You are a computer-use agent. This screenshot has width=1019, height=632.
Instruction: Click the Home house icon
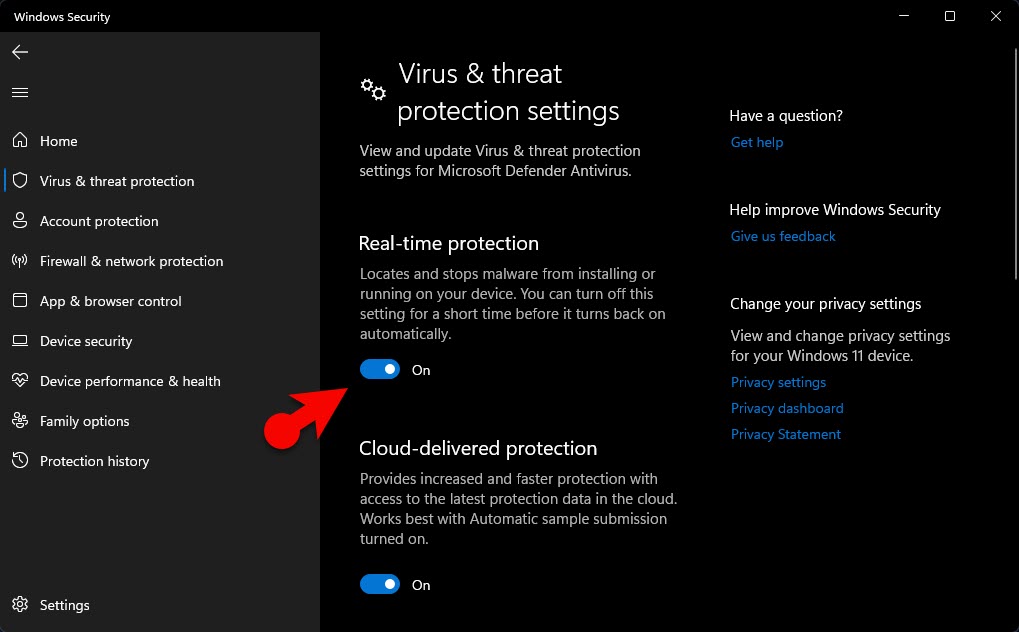(x=20, y=141)
